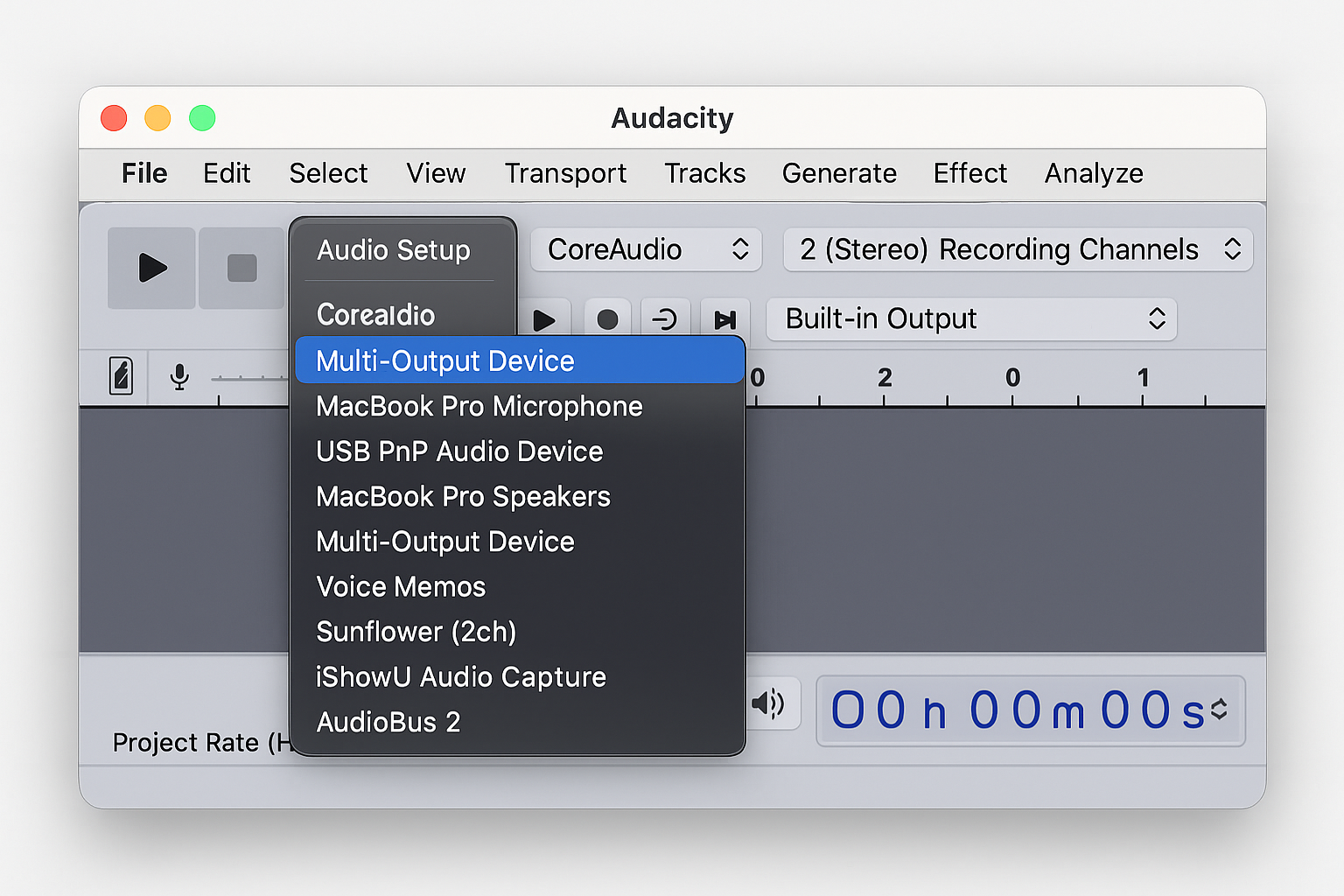Select MacBook Pro Microphone as audio device

[x=478, y=406]
